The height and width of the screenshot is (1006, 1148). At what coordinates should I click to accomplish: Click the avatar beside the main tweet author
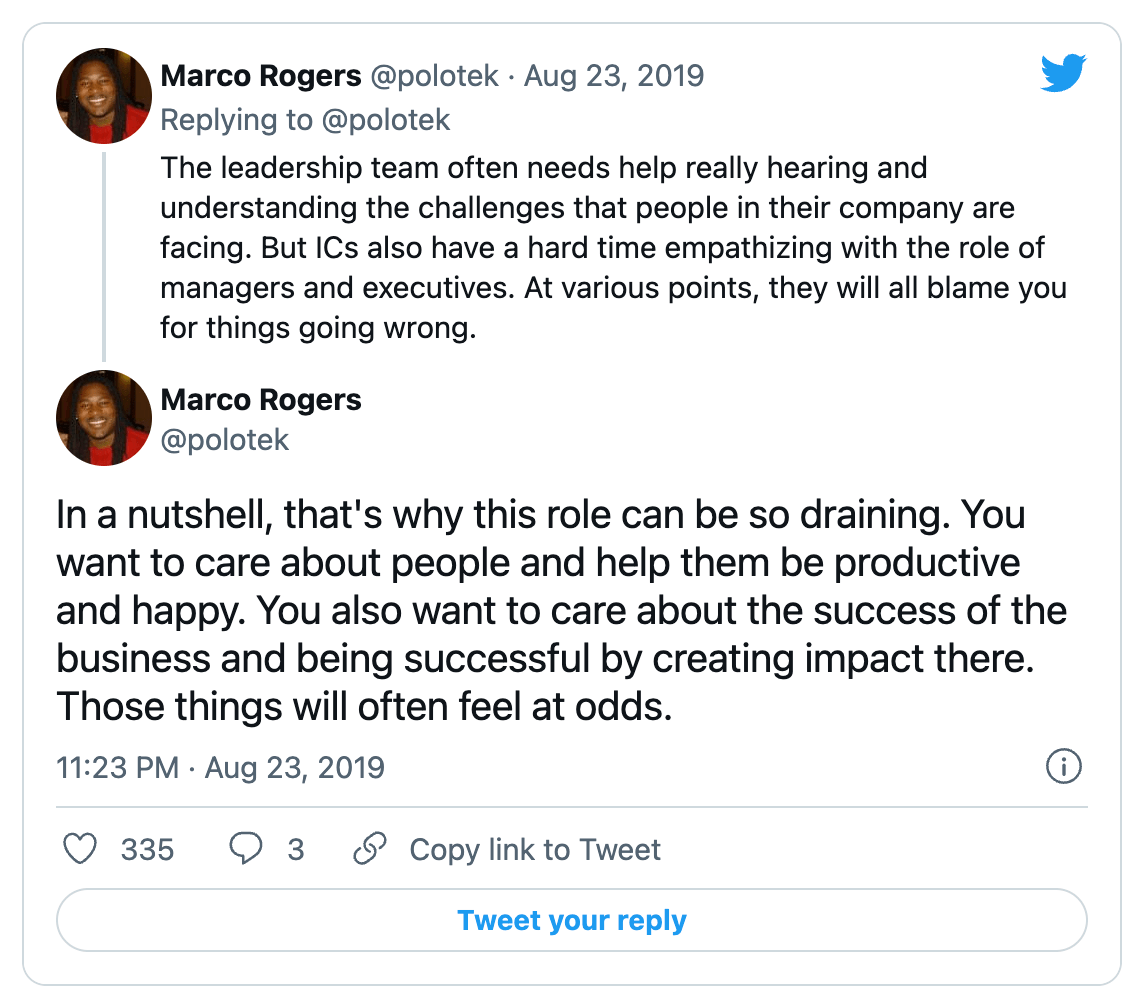click(x=104, y=418)
